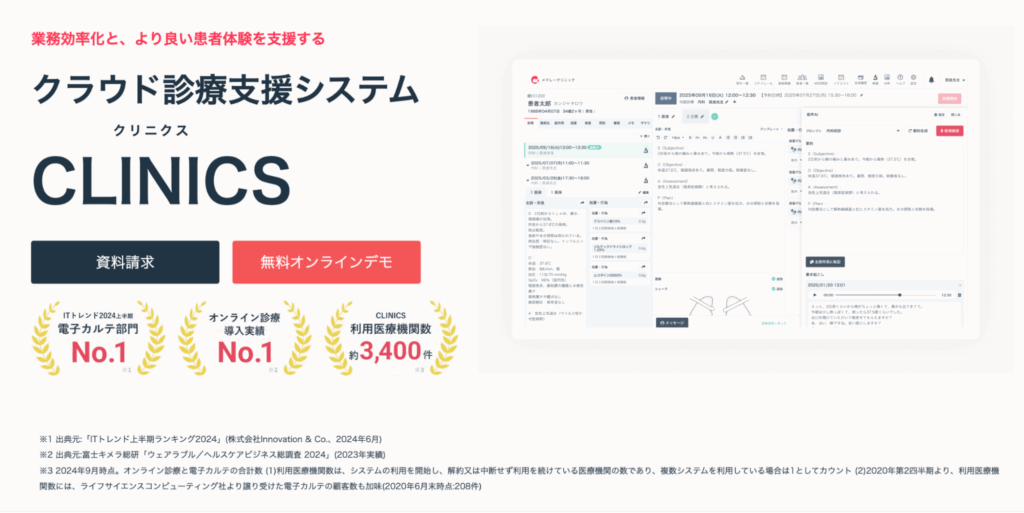Copy the アスベリン prescription with its arrow icon
This screenshot has width=1024, height=513.
(643, 213)
